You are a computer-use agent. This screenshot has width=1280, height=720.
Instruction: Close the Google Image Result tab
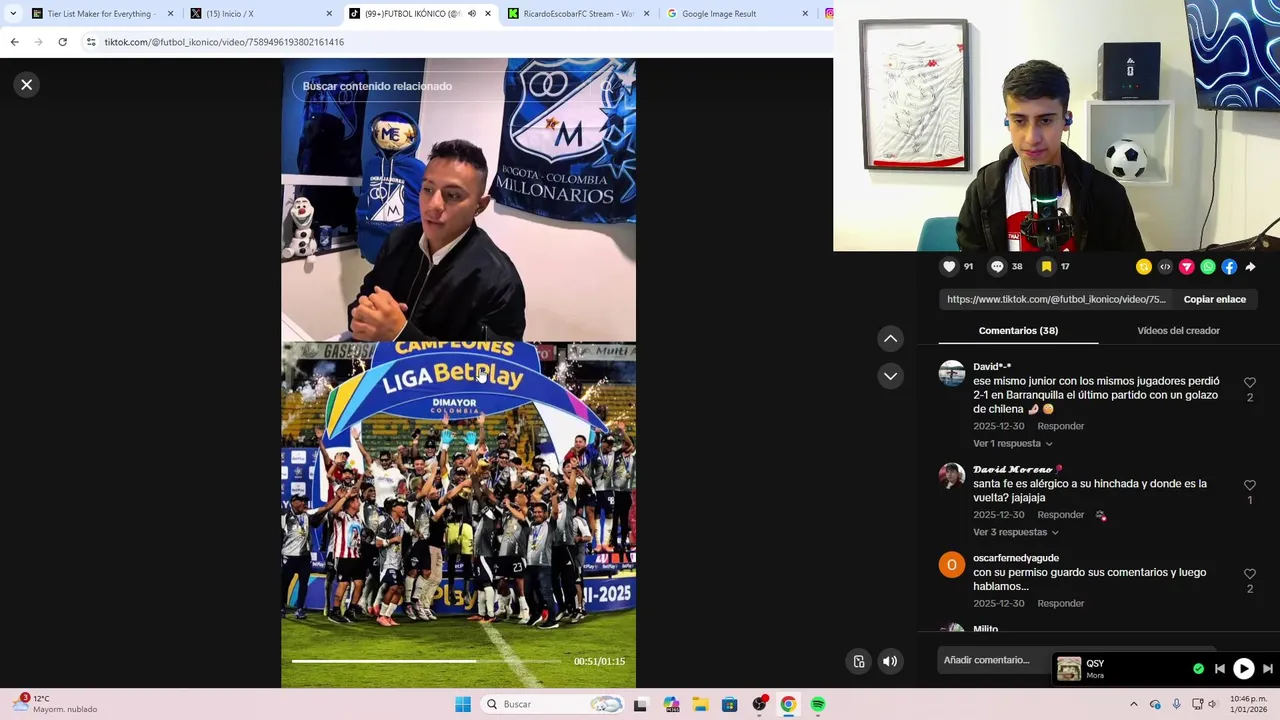[805, 14]
